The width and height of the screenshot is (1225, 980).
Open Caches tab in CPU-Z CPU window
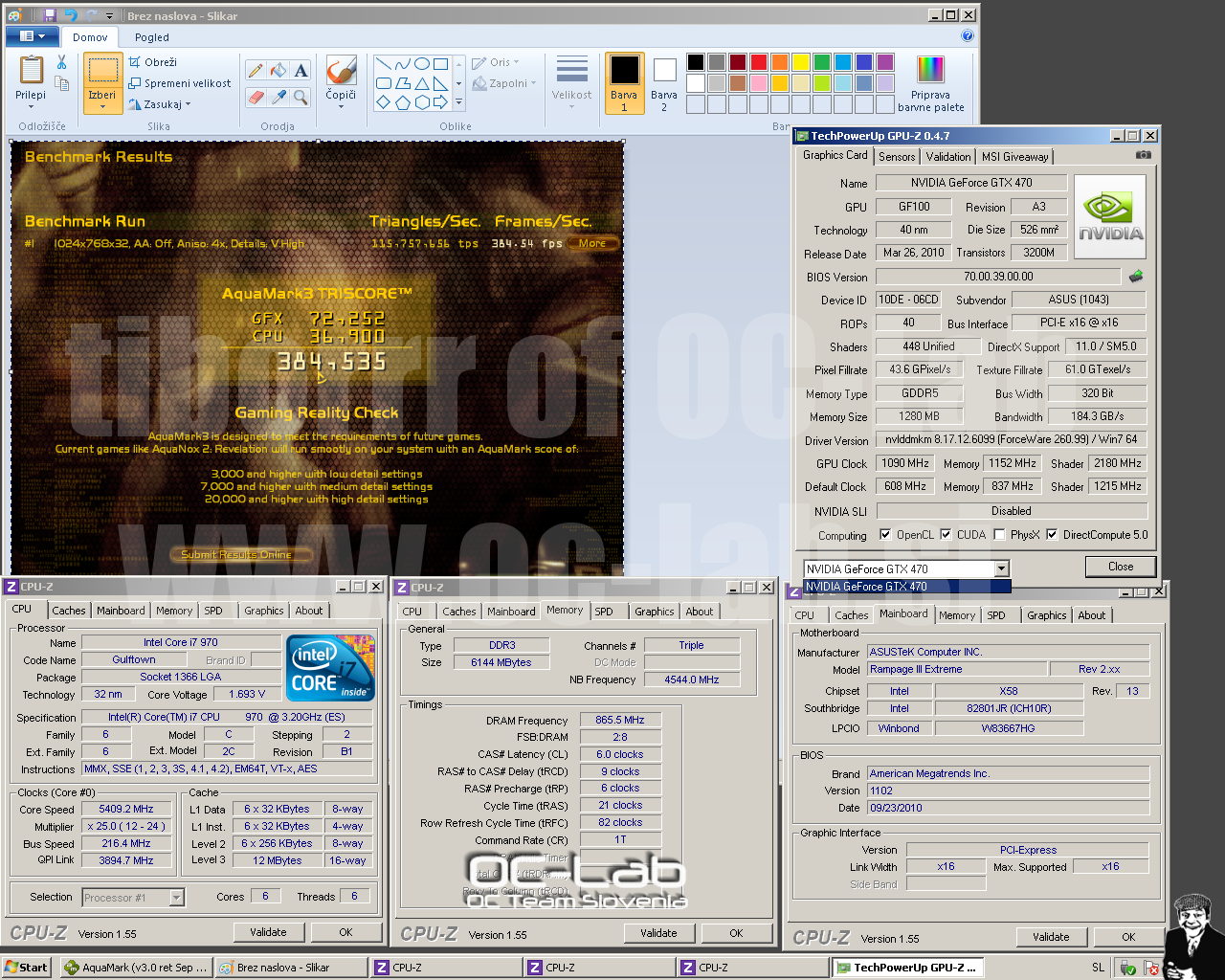pos(69,611)
